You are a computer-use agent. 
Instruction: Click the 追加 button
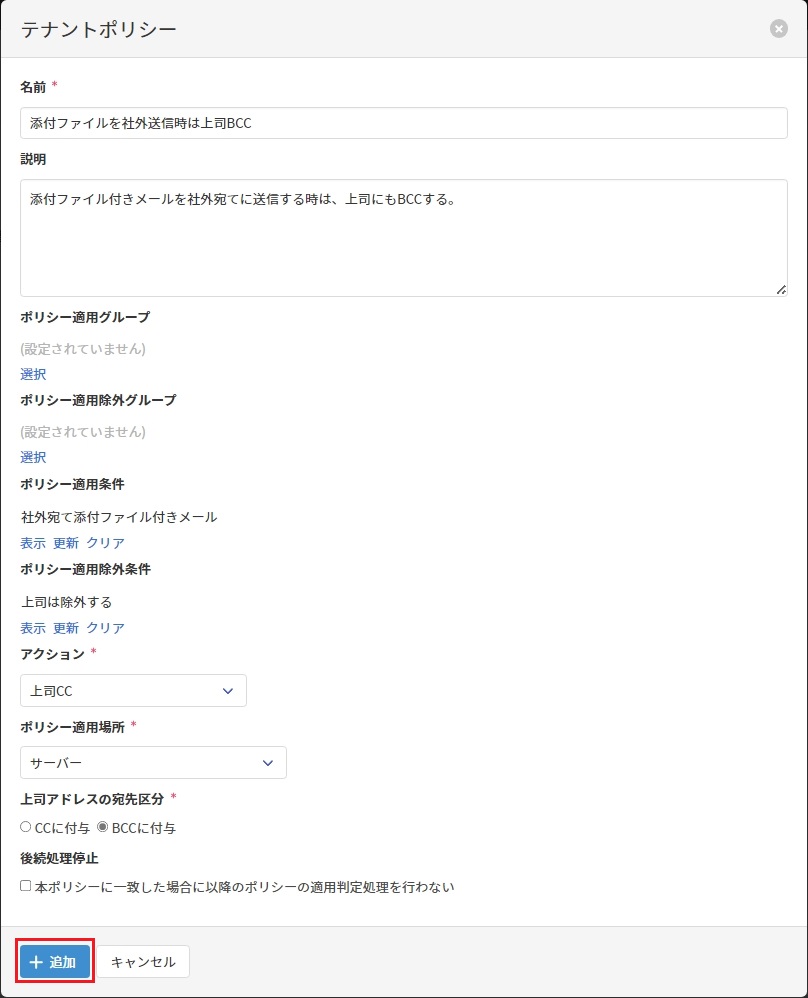55,961
